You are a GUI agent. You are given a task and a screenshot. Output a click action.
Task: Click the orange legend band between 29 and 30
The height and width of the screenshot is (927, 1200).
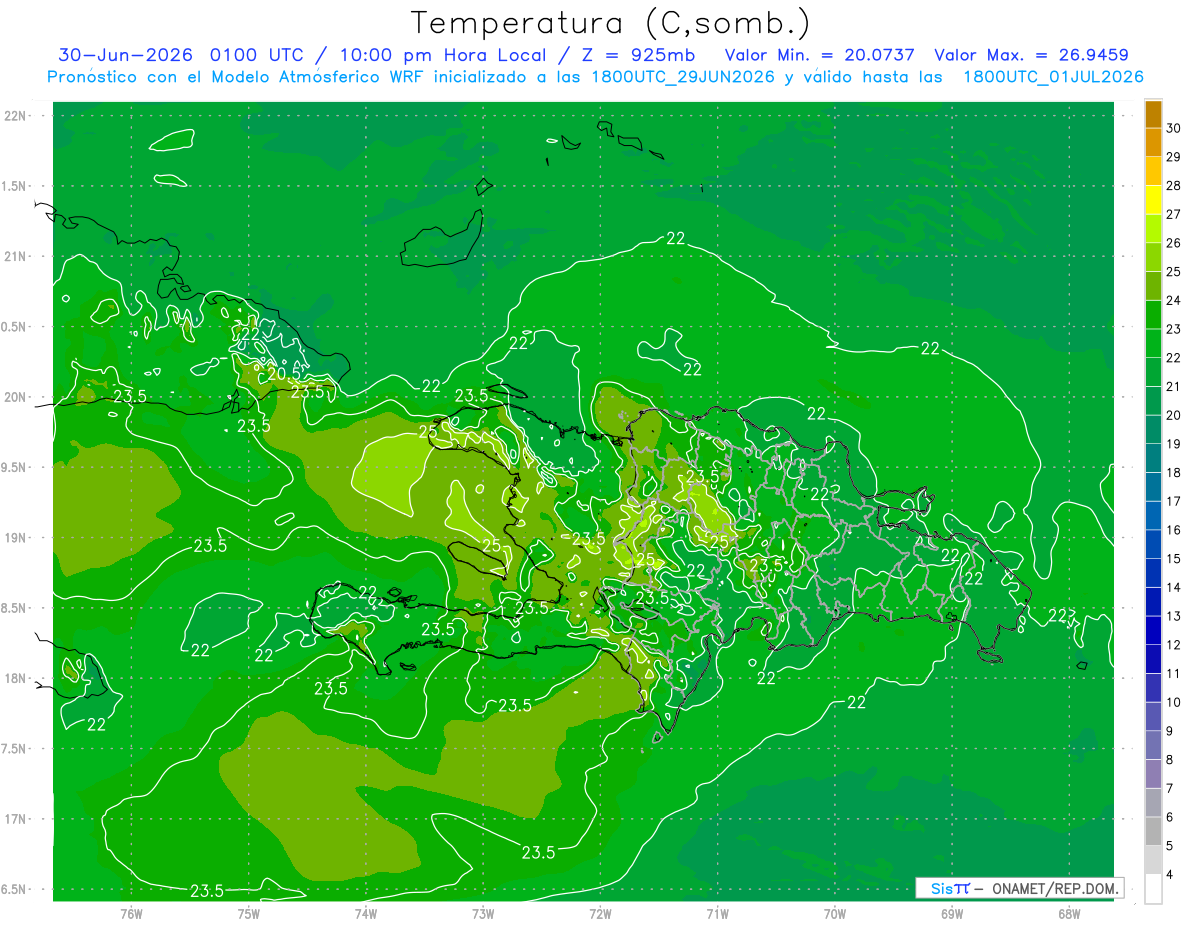[1153, 141]
